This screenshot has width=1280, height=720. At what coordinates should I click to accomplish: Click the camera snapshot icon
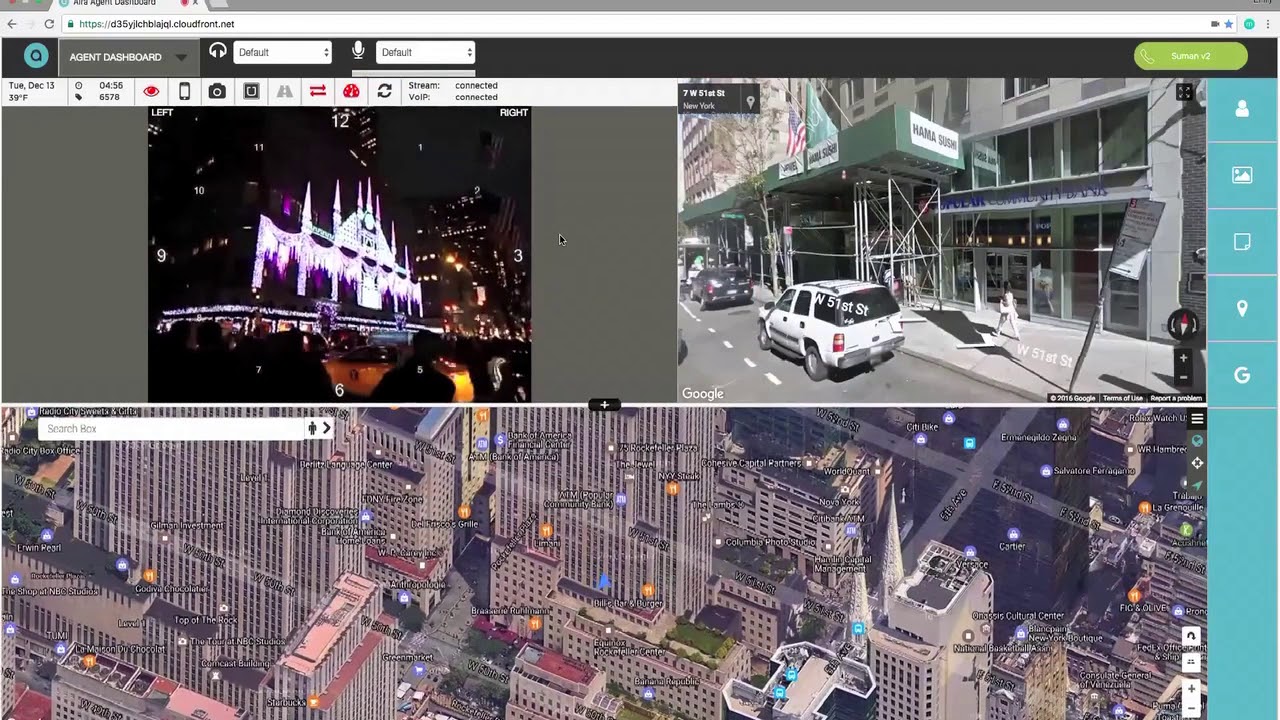(217, 91)
